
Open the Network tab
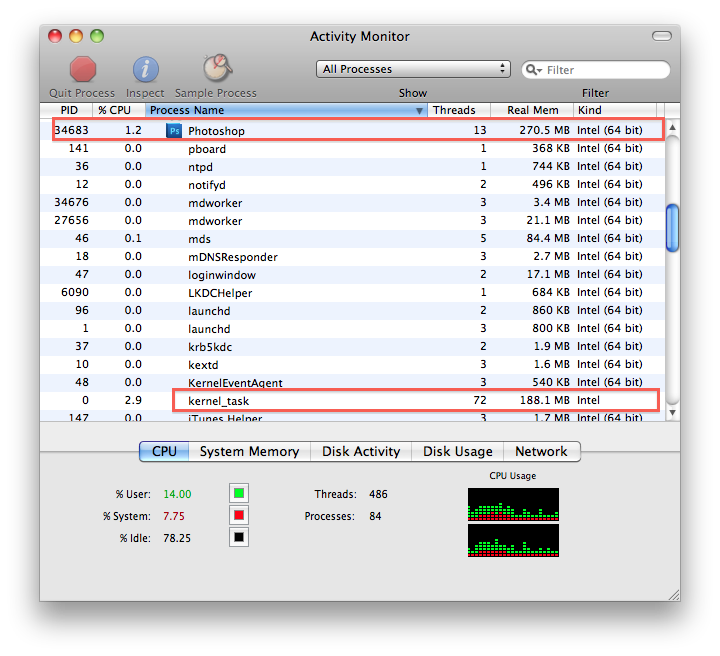click(x=541, y=451)
